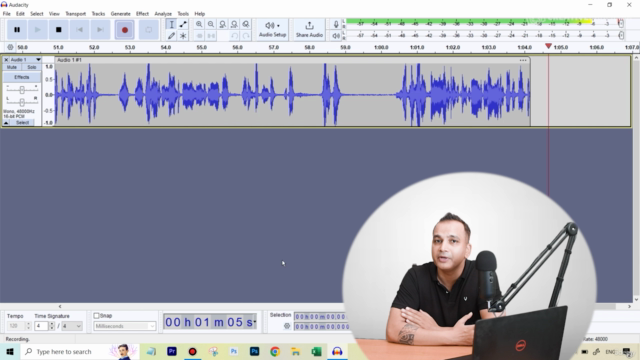Mute the Audio 1 track
This screenshot has height=360, width=640.
pyautogui.click(x=12, y=67)
